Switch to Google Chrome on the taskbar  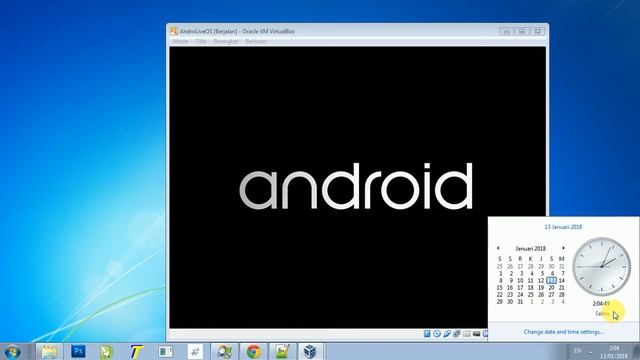click(253, 351)
